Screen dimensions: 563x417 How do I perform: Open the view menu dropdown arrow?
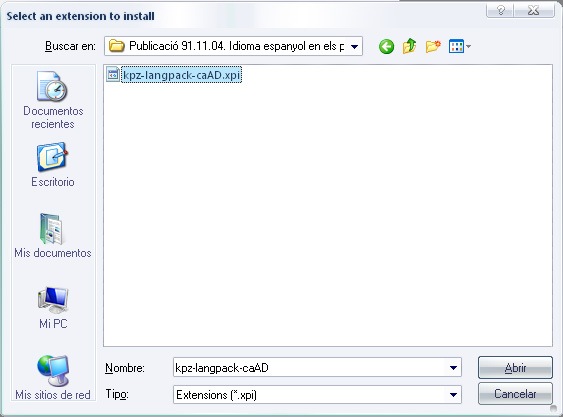tap(468, 46)
